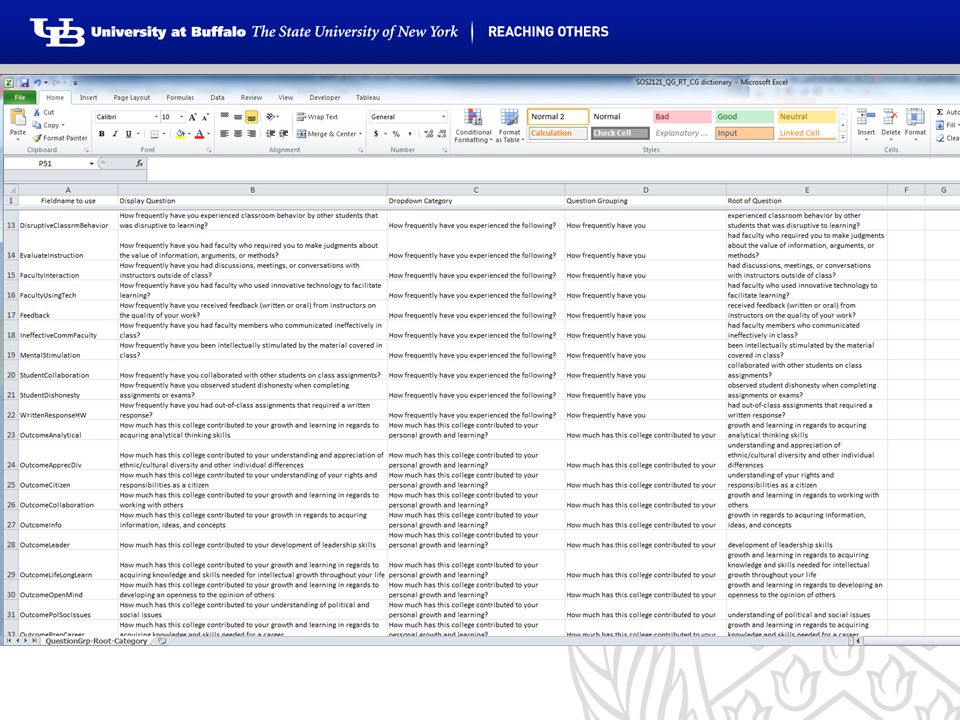This screenshot has height=720, width=960.
Task: Toggle Wrap Text
Action: 317,116
